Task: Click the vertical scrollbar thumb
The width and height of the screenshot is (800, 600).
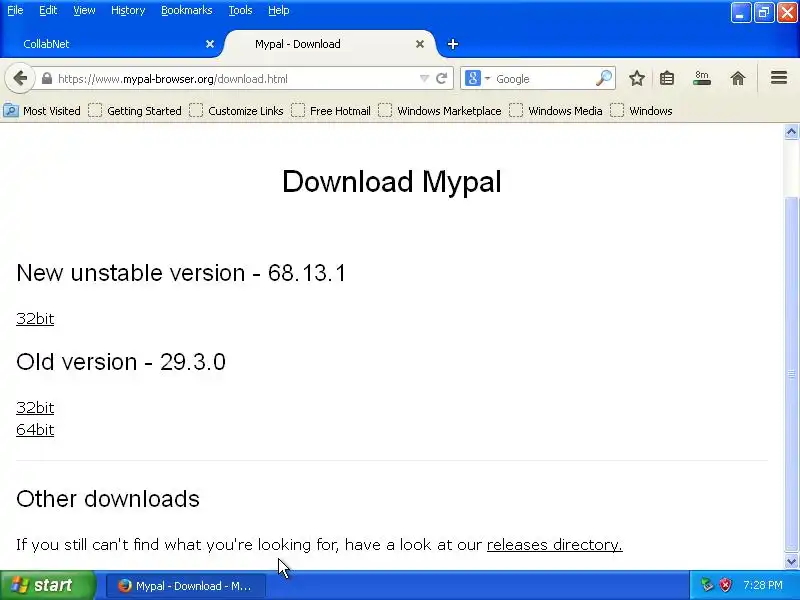Action: pyautogui.click(x=791, y=374)
